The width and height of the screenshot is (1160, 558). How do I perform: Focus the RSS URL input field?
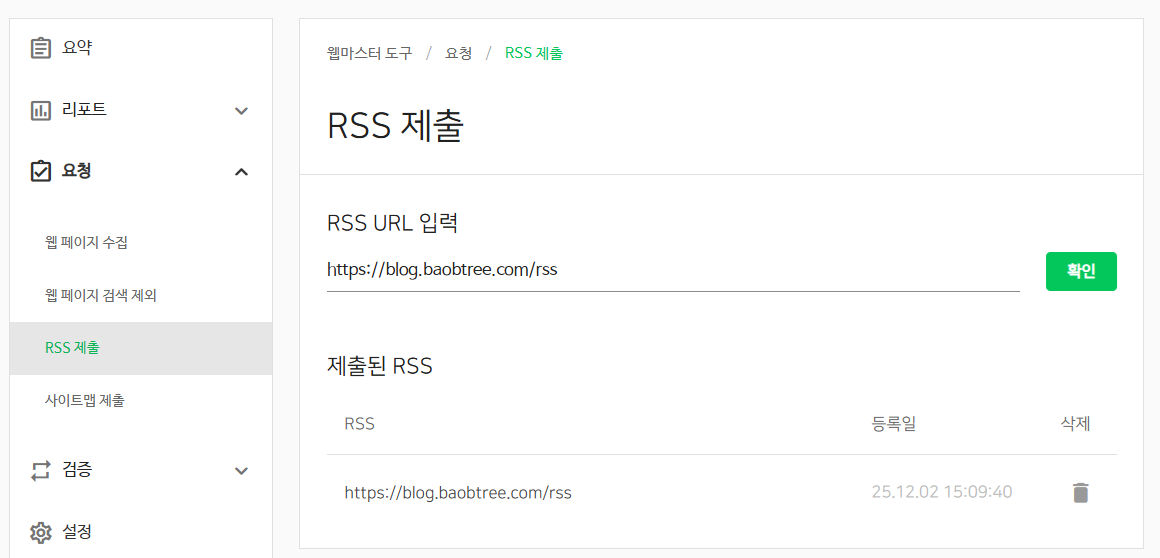point(673,271)
